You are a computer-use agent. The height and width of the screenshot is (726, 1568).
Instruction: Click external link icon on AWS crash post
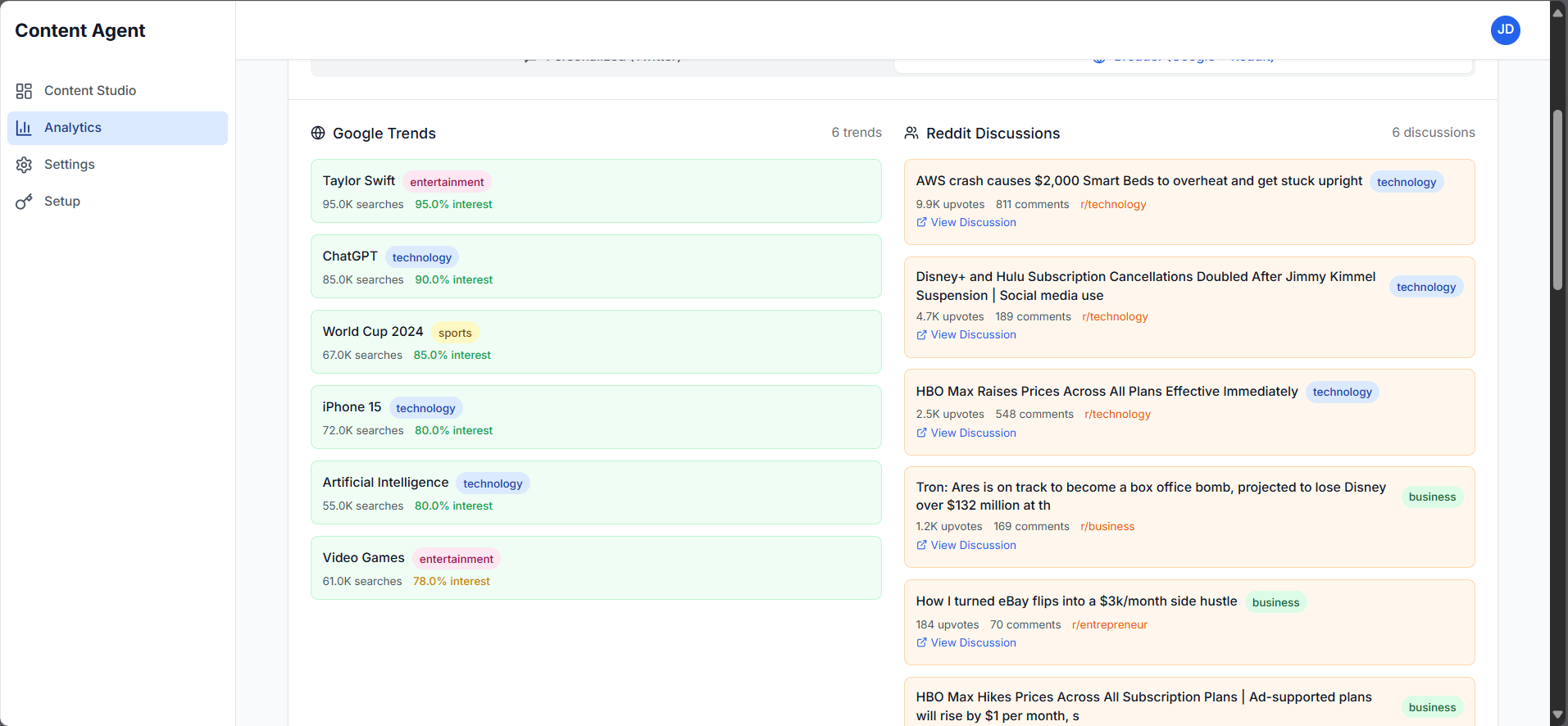tap(921, 222)
